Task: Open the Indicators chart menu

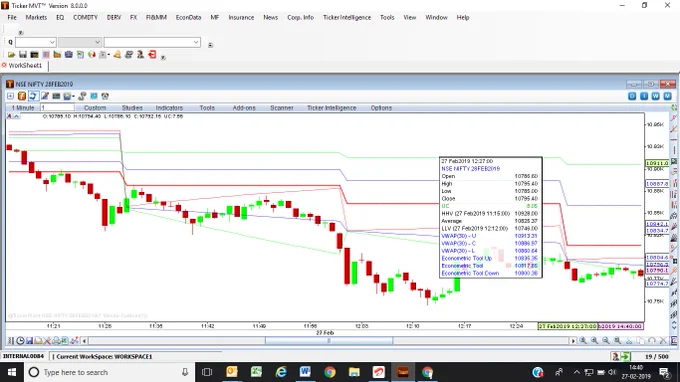Action: tap(169, 108)
